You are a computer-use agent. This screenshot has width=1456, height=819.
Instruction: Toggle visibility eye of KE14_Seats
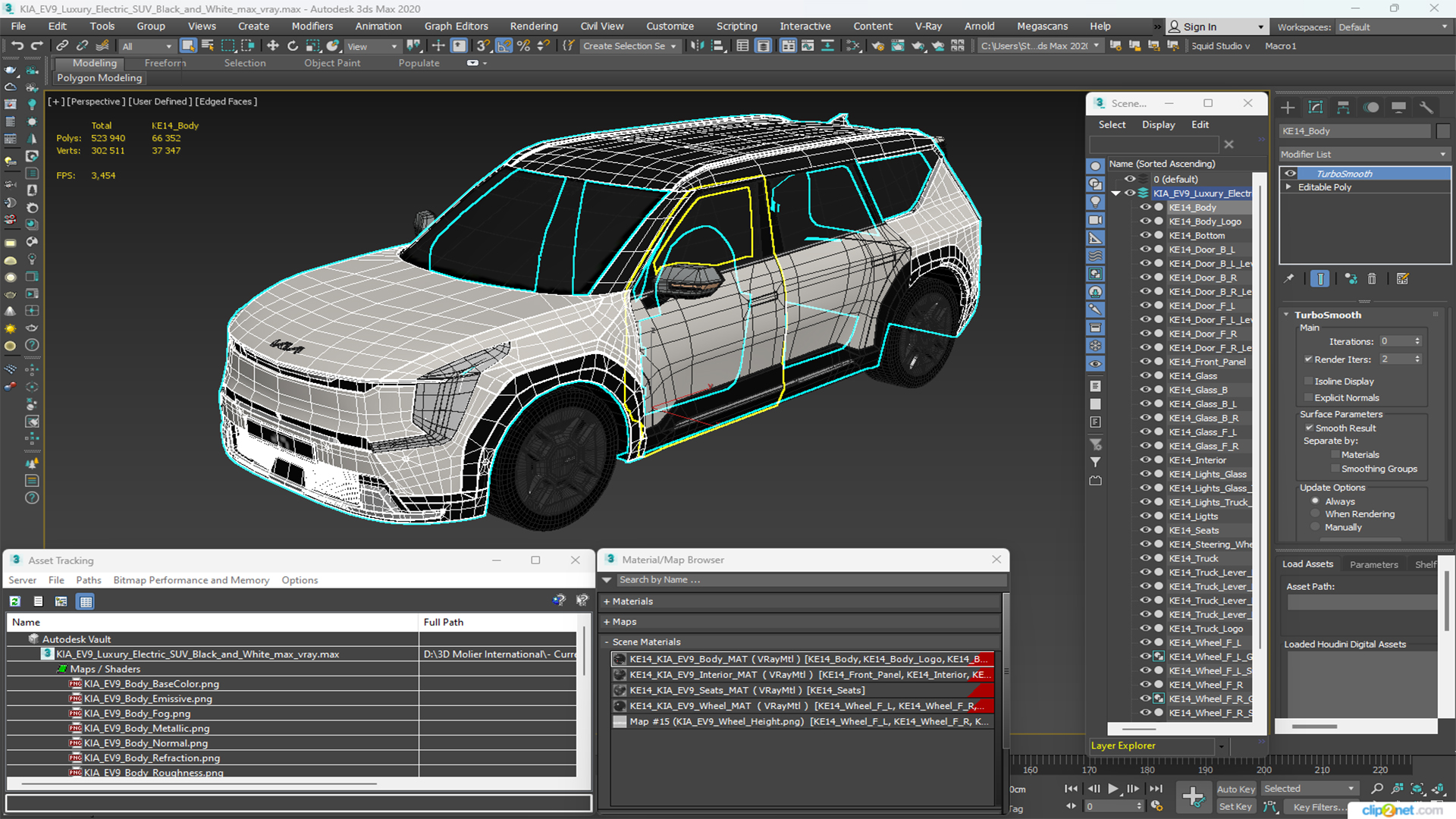click(1145, 530)
